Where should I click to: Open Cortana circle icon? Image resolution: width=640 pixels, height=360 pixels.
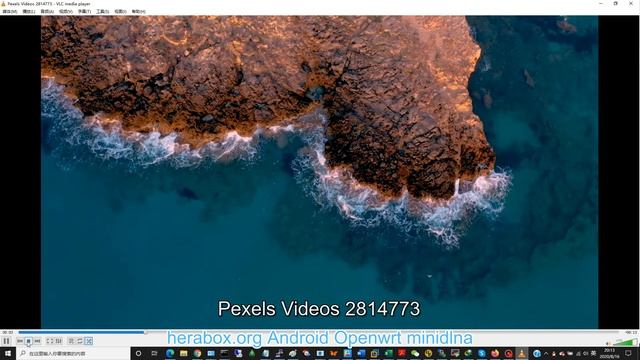pyautogui.click(x=138, y=353)
